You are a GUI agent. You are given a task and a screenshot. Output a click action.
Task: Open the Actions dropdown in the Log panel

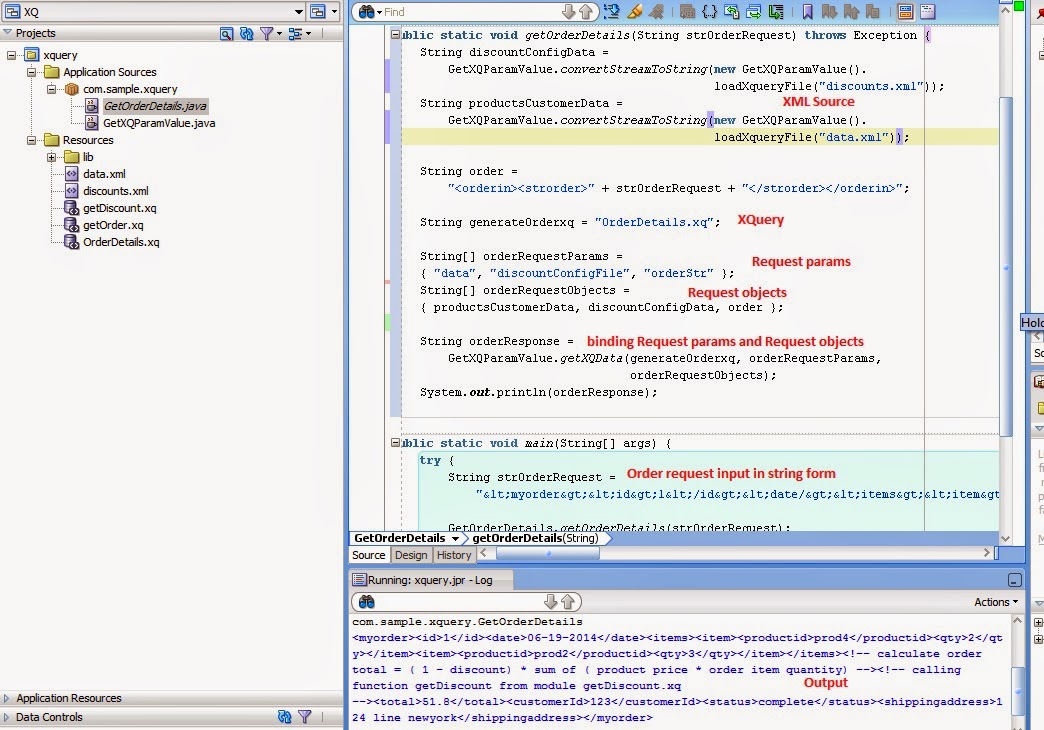992,601
